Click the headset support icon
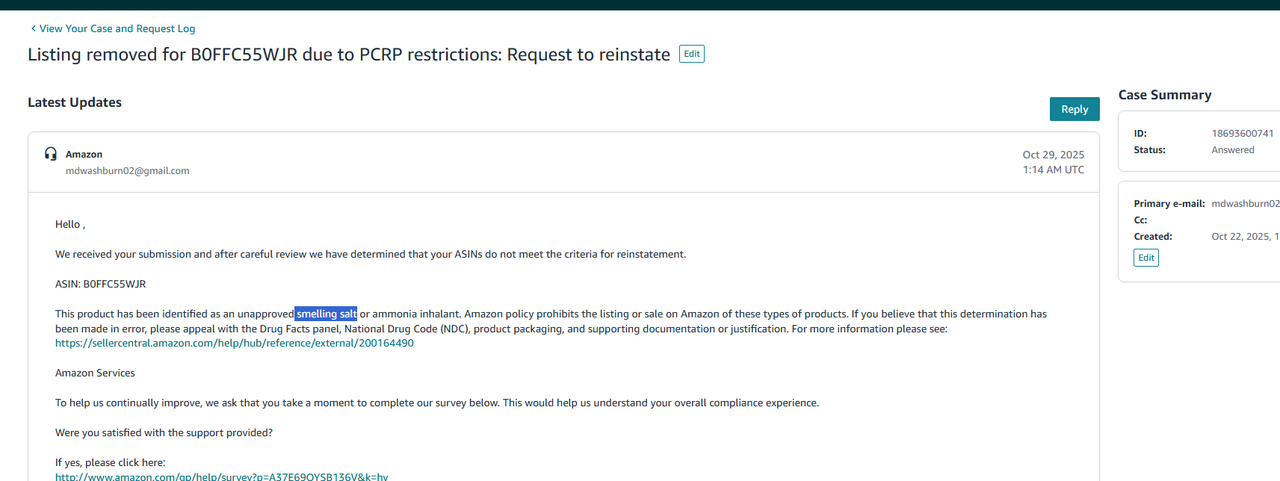The width and height of the screenshot is (1280, 481). (x=51, y=154)
